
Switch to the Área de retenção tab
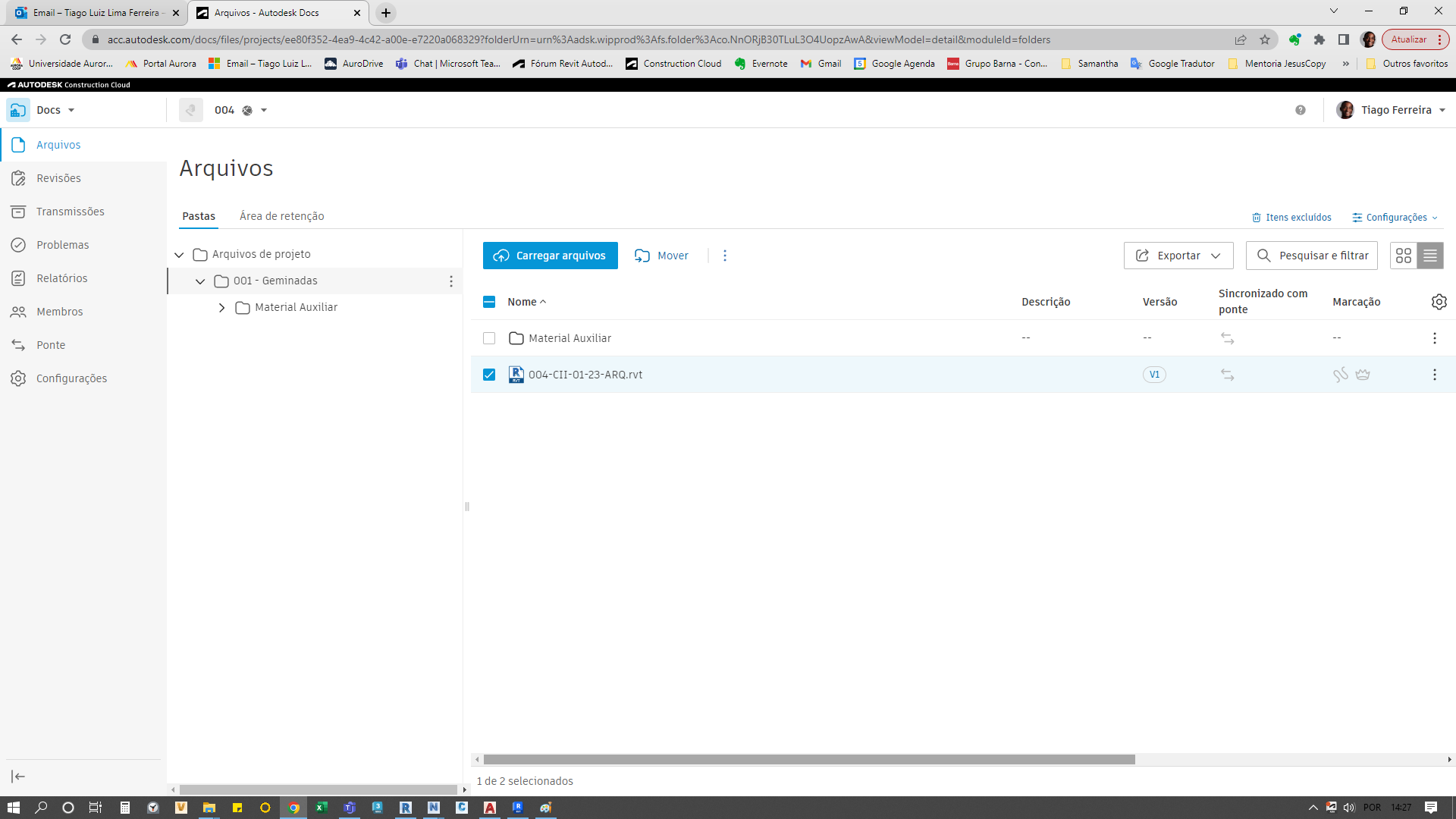point(281,216)
